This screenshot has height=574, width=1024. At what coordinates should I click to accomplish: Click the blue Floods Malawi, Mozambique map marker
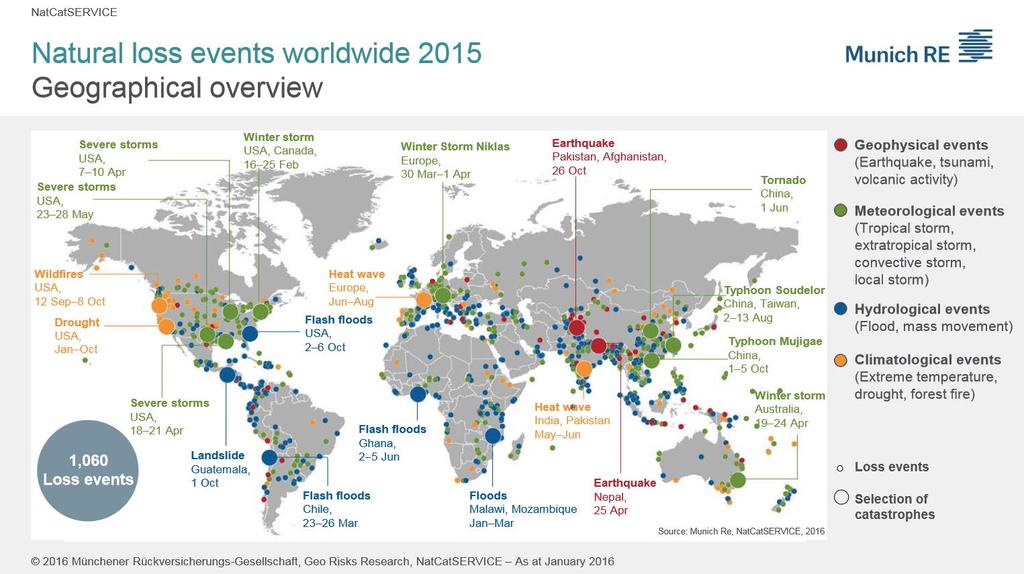492,436
